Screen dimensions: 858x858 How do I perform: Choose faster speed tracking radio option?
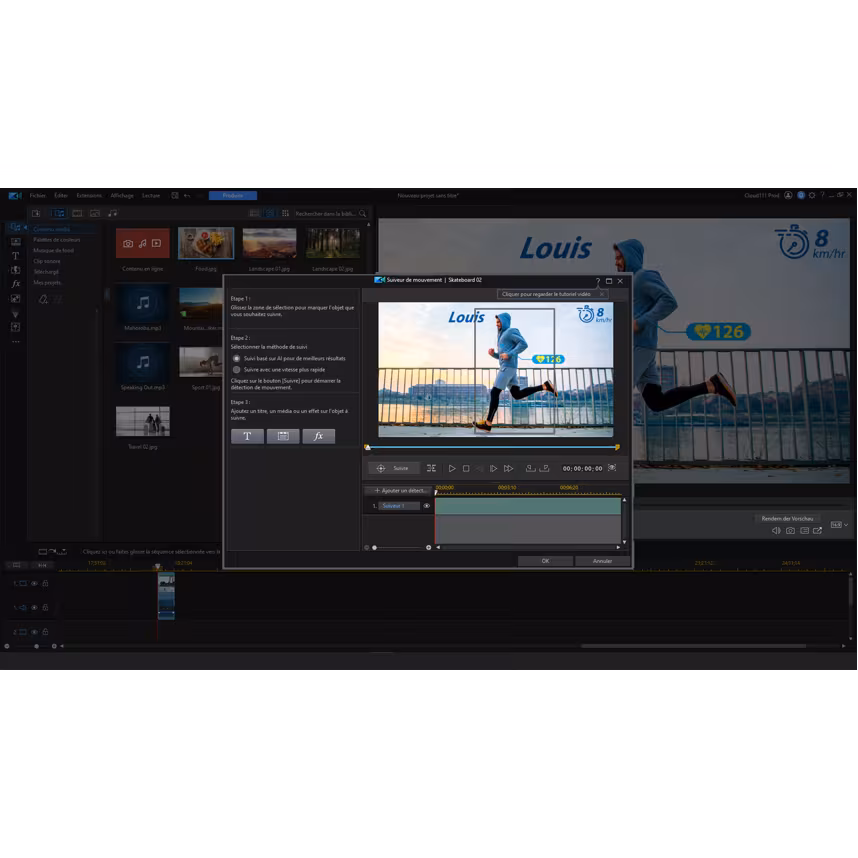[x=236, y=369]
